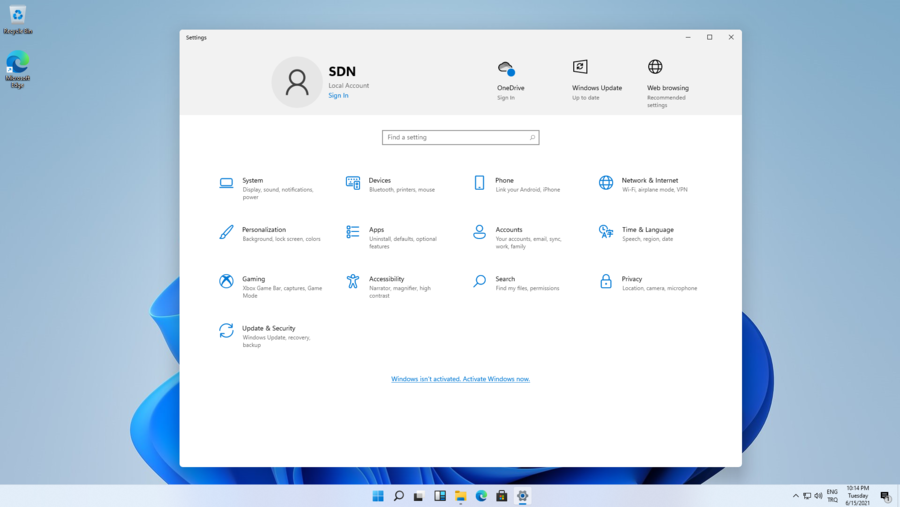The height and width of the screenshot is (507, 900).
Task: Open the System settings category
Action: pos(252,181)
